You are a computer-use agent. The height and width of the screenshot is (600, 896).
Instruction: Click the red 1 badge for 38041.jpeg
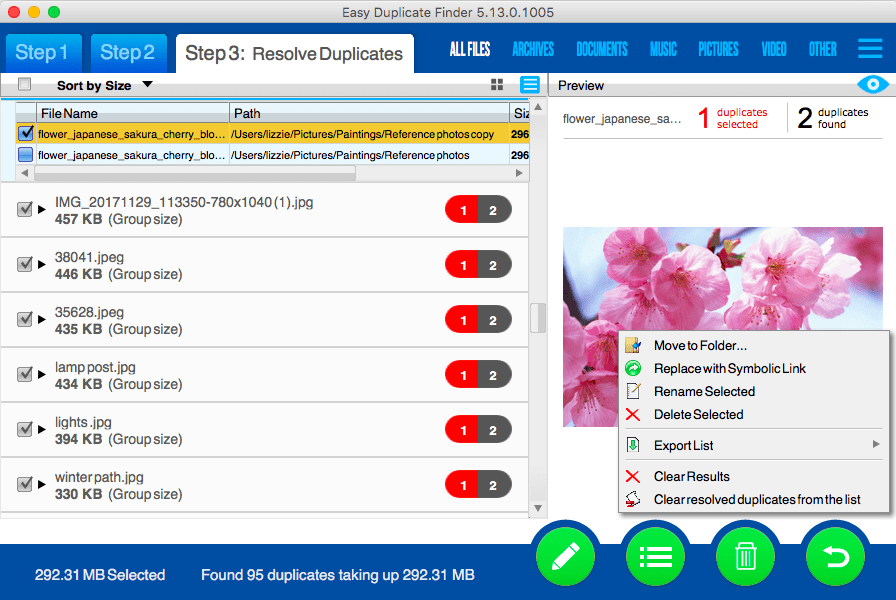[462, 265]
